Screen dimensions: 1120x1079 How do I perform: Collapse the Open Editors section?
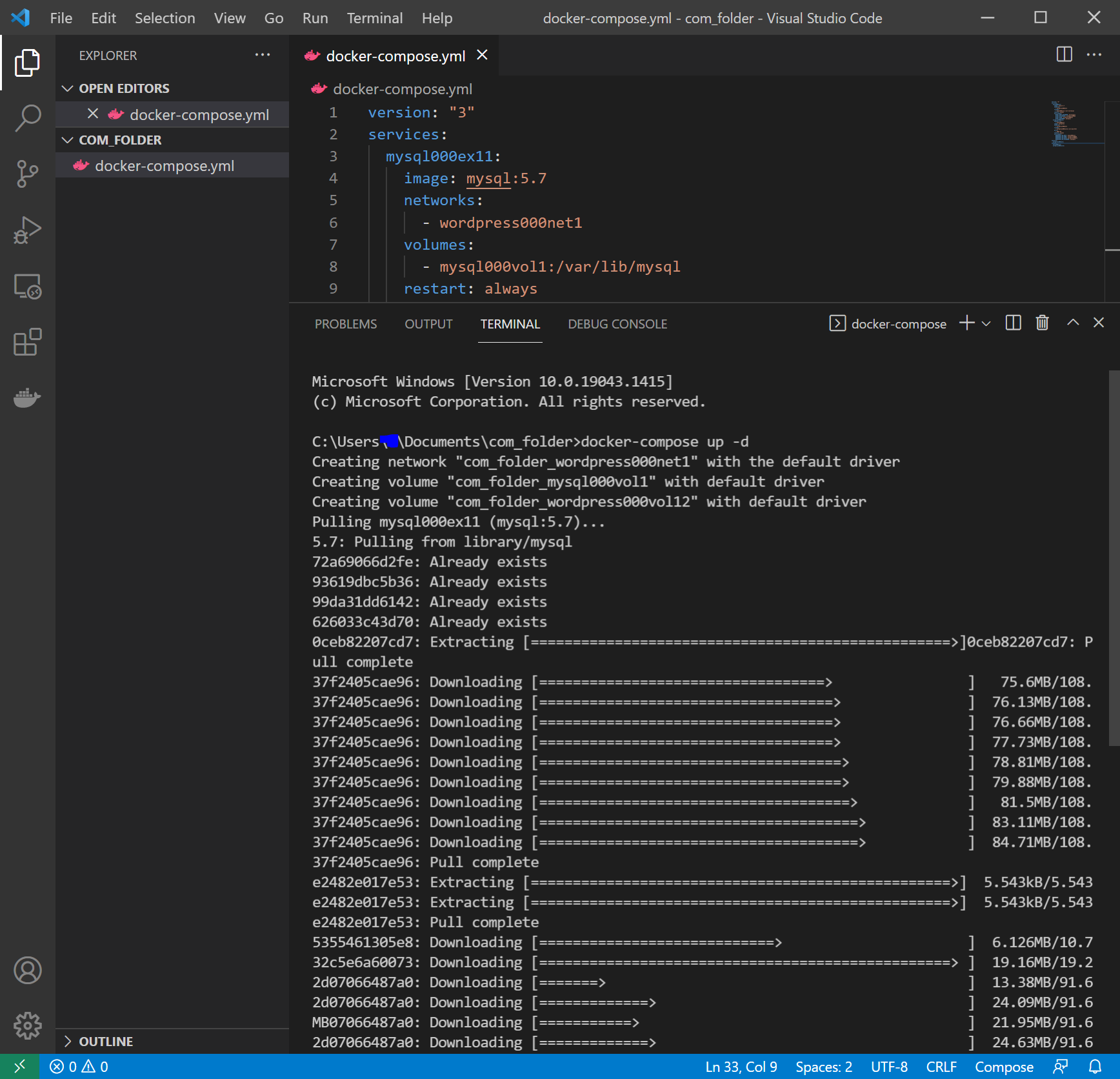(172, 88)
